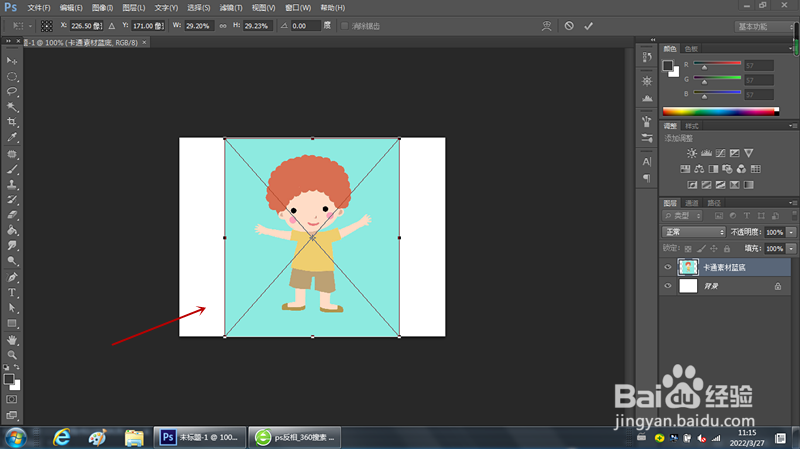Toggle the anti-alias checkbox in options bar
The image size is (800, 449).
[x=344, y=26]
